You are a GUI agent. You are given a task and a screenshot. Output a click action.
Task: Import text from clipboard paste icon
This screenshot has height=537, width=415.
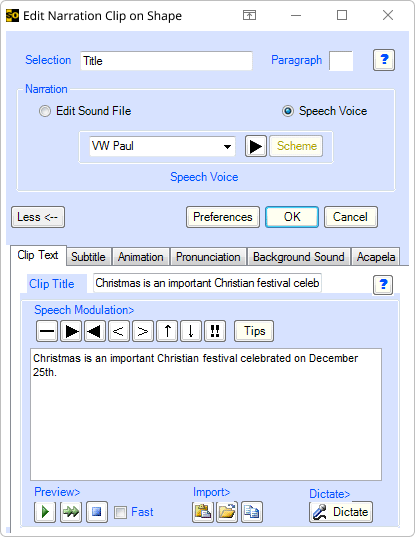[x=203, y=512]
